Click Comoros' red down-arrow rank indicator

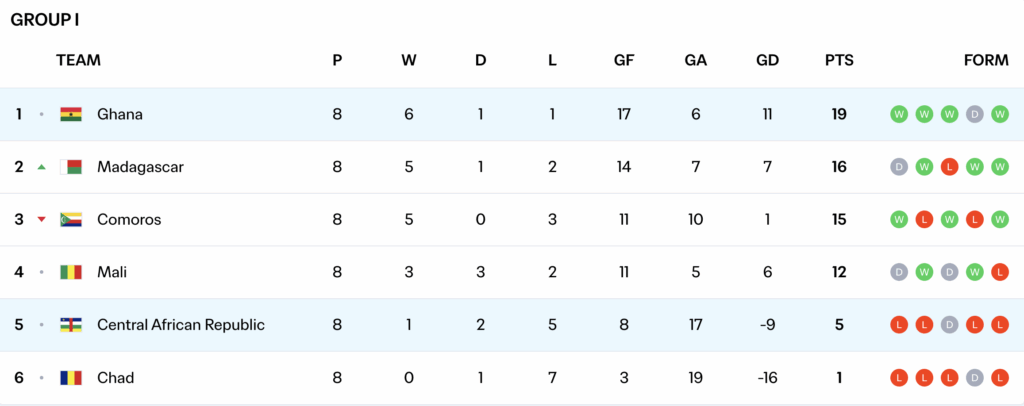pos(41,220)
